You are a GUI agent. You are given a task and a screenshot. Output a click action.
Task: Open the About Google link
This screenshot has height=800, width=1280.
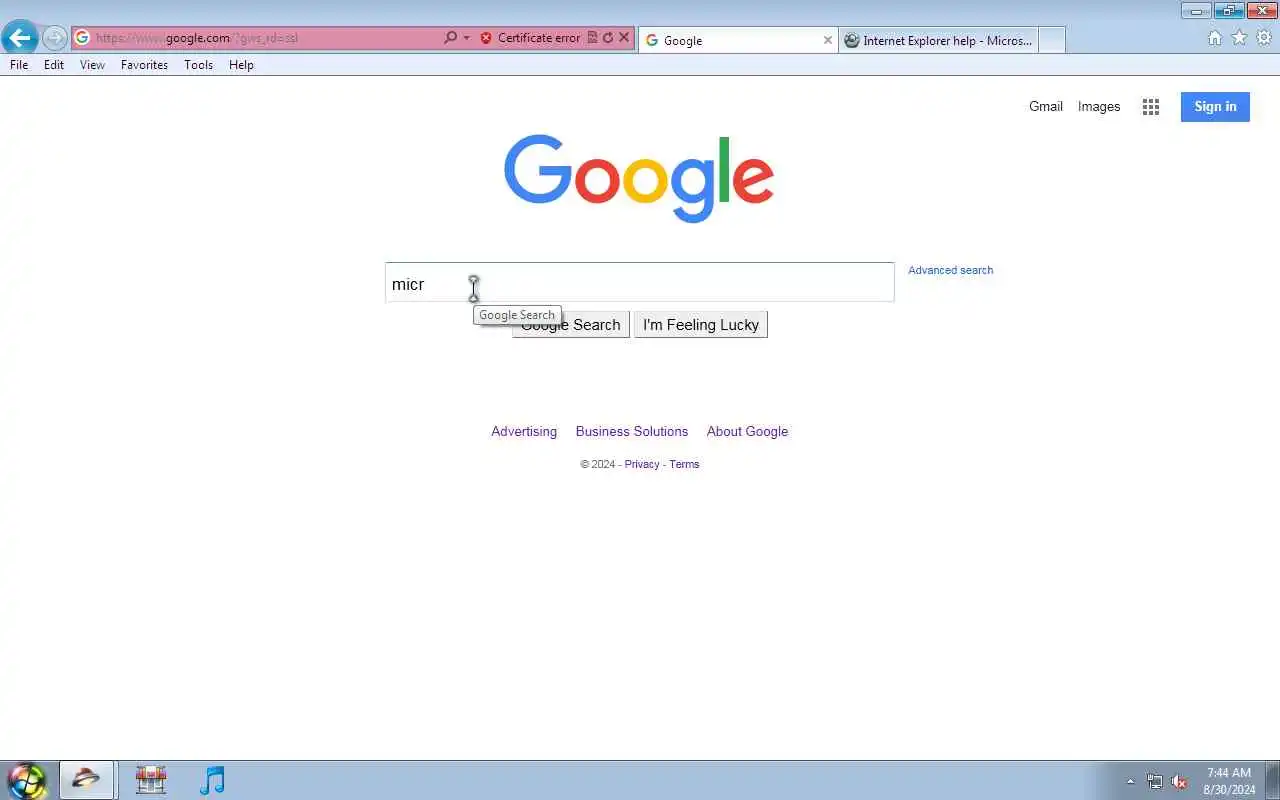click(747, 432)
